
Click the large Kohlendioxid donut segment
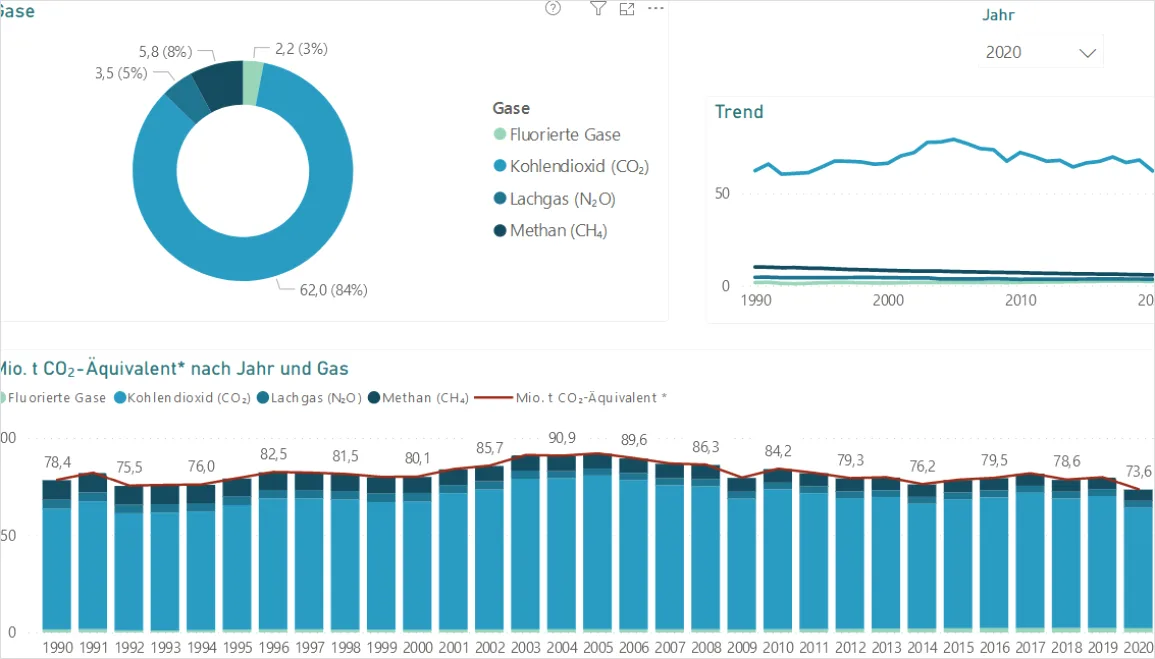pos(243,258)
